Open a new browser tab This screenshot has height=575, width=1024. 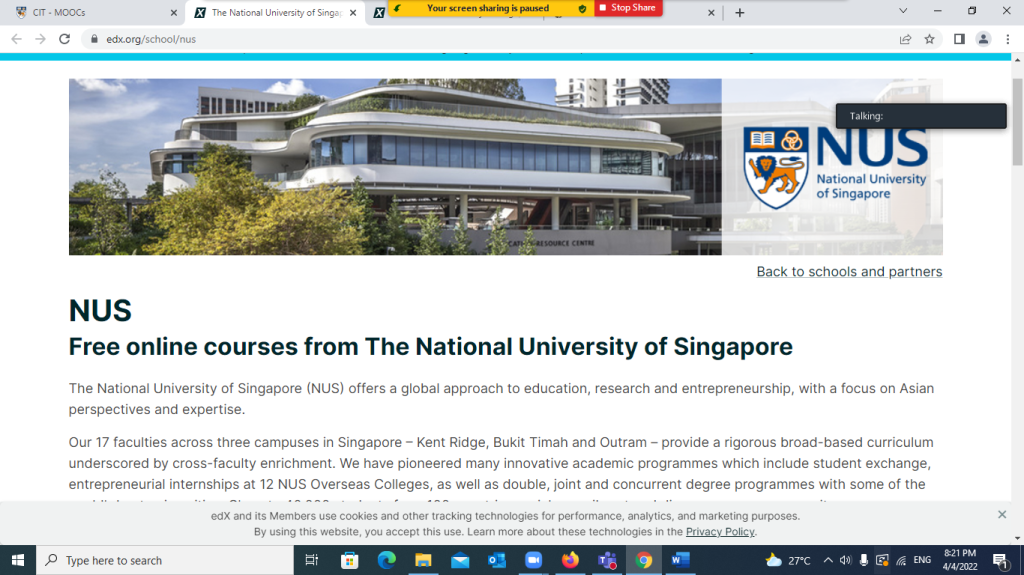click(x=739, y=12)
